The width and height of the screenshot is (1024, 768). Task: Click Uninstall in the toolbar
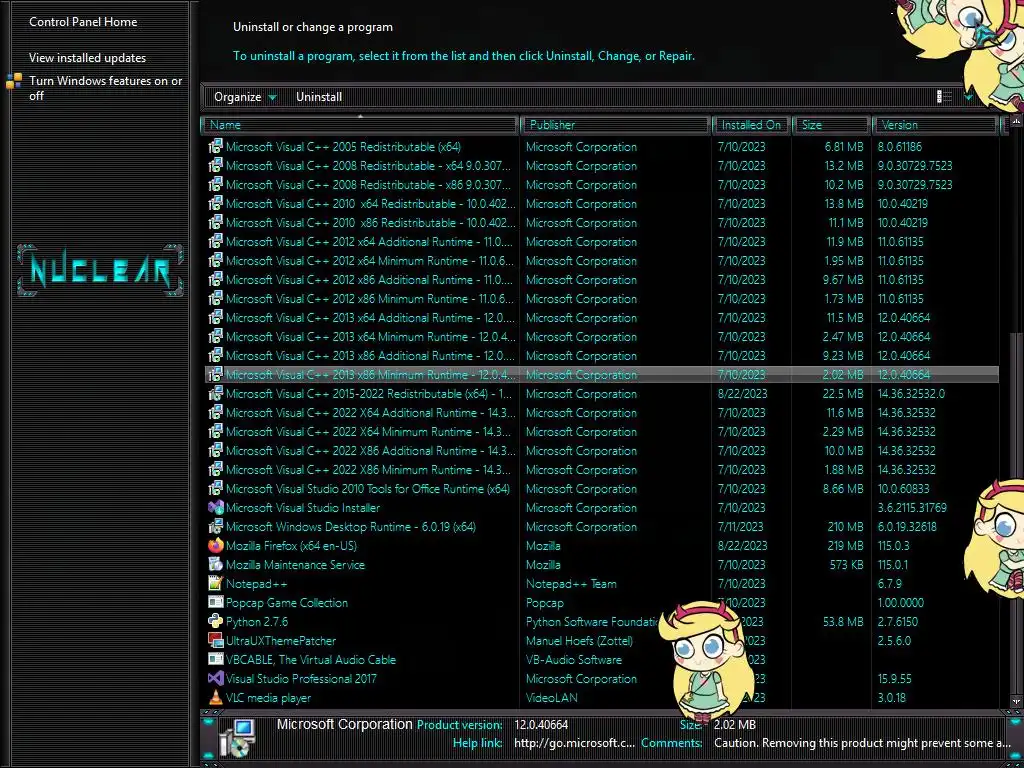[319, 97]
